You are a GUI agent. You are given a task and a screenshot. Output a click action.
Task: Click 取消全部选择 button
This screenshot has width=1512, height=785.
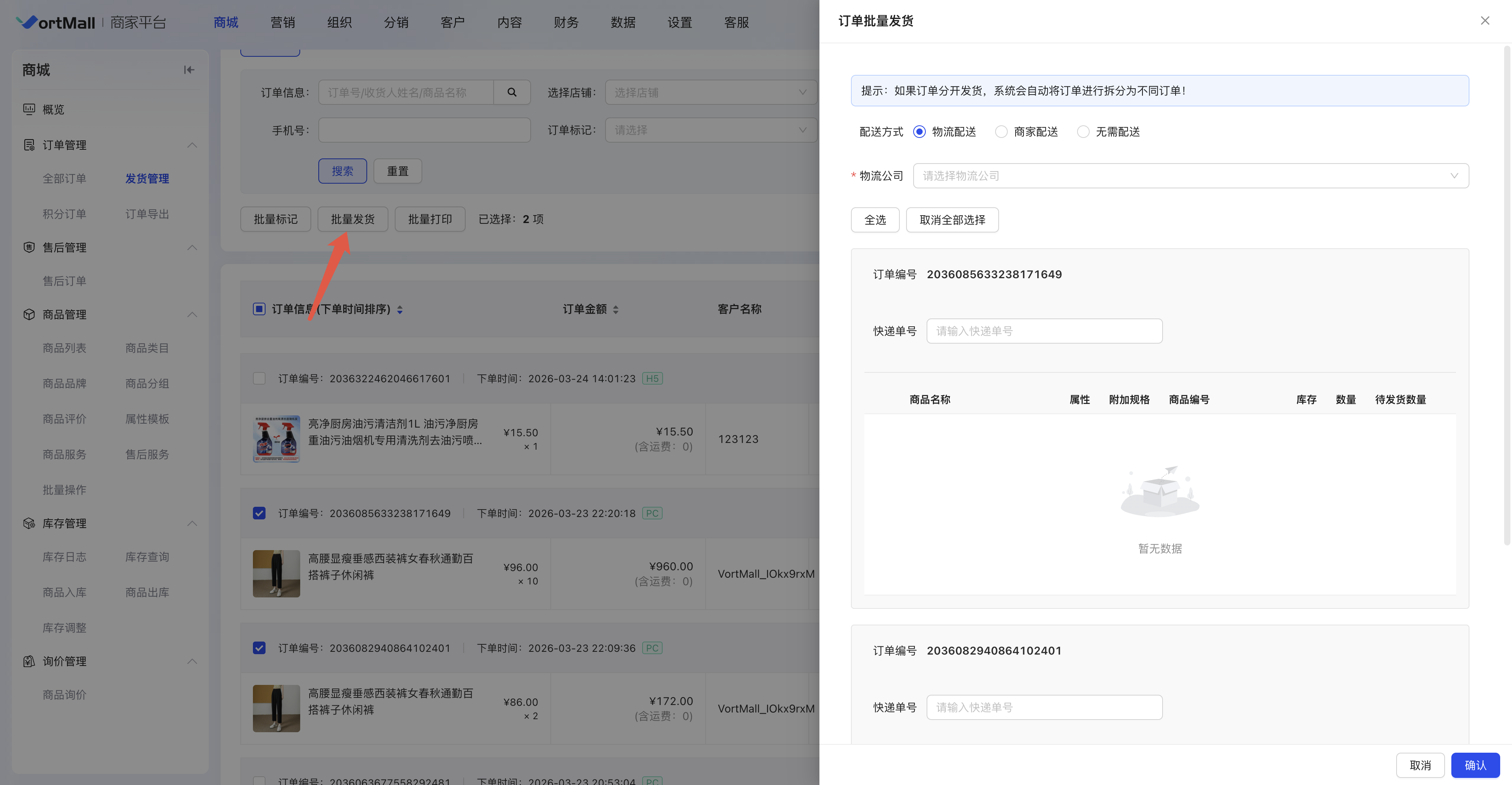(x=951, y=220)
